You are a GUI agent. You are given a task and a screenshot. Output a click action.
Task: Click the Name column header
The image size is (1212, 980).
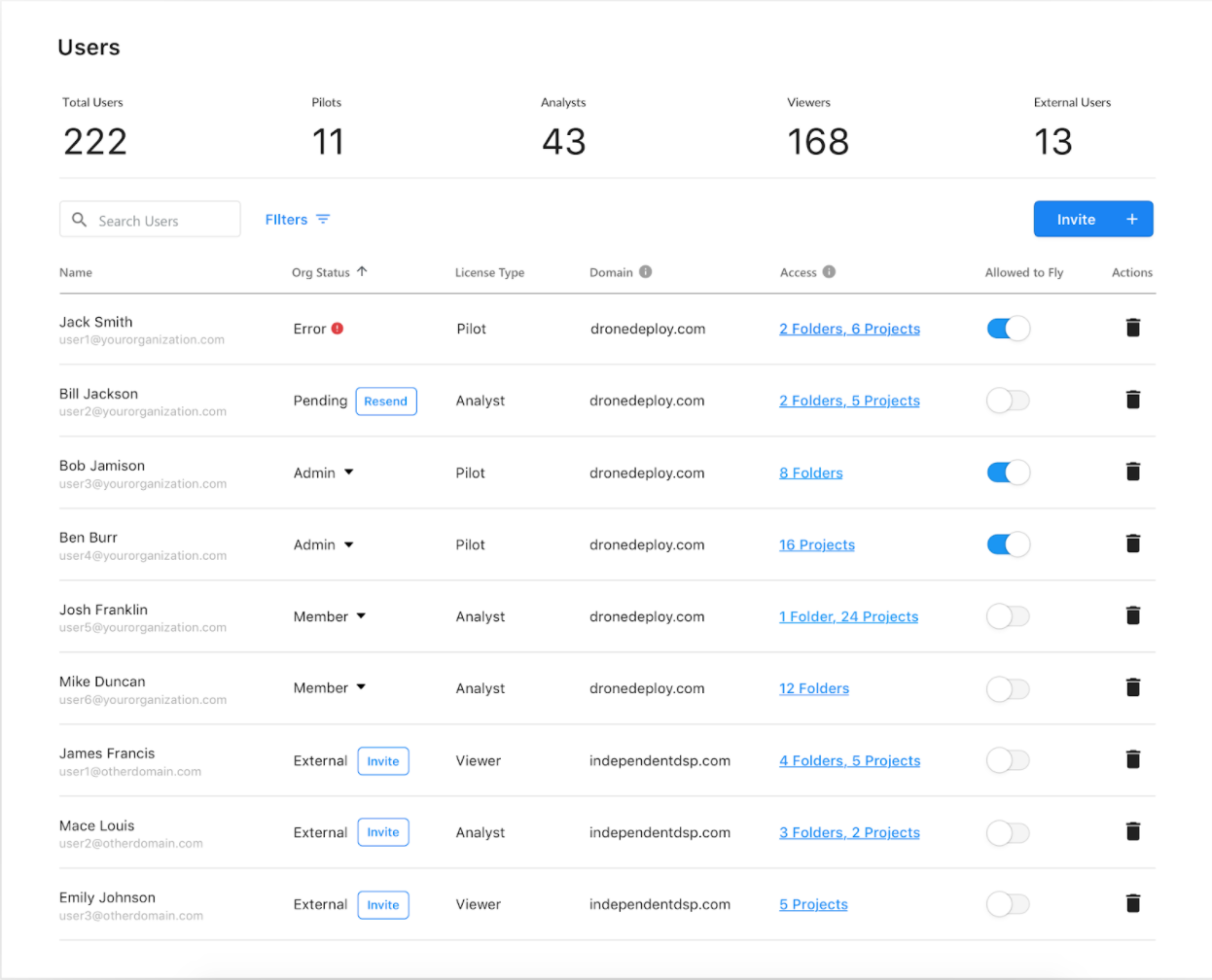pos(76,273)
